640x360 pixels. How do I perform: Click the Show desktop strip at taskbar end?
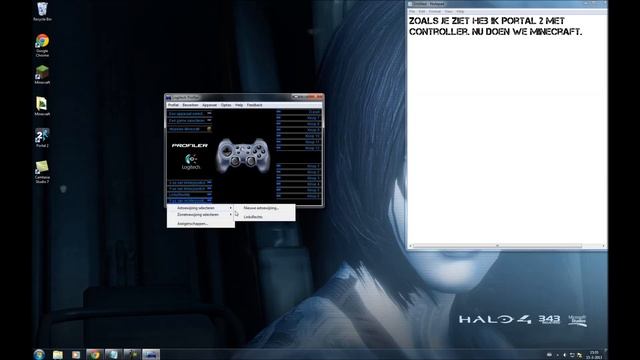pos(606,355)
